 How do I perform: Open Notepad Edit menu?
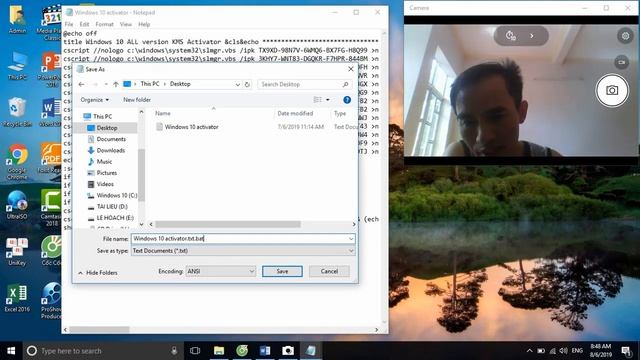pyautogui.click(x=84, y=24)
